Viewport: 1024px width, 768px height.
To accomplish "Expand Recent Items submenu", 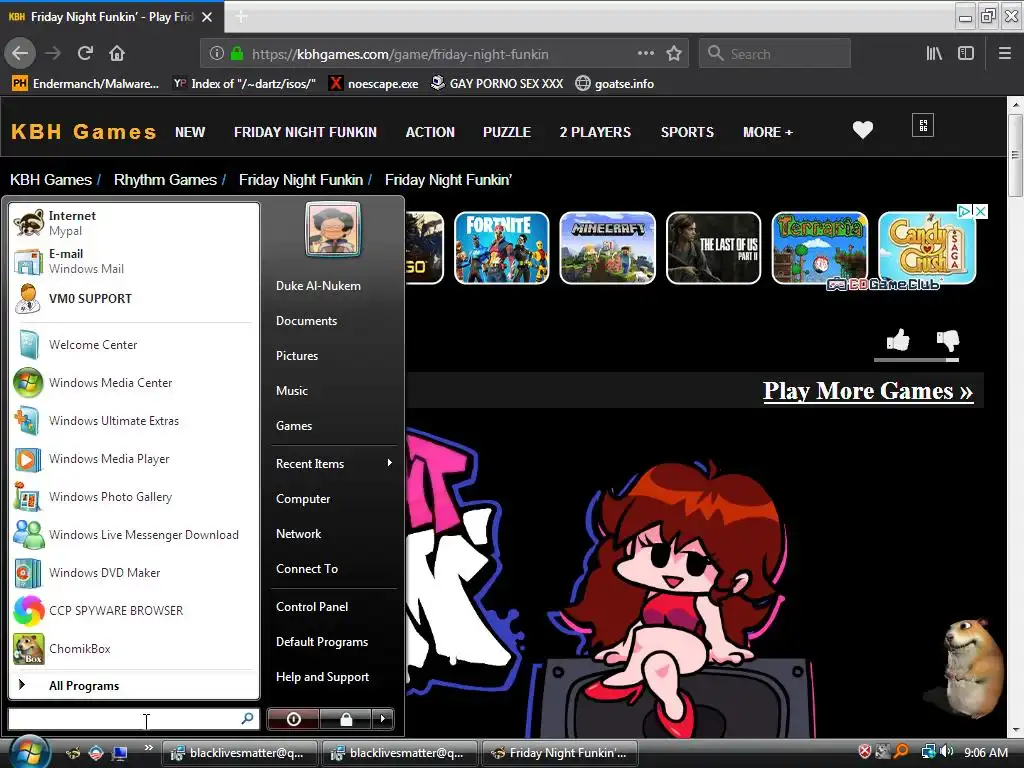I will (334, 464).
